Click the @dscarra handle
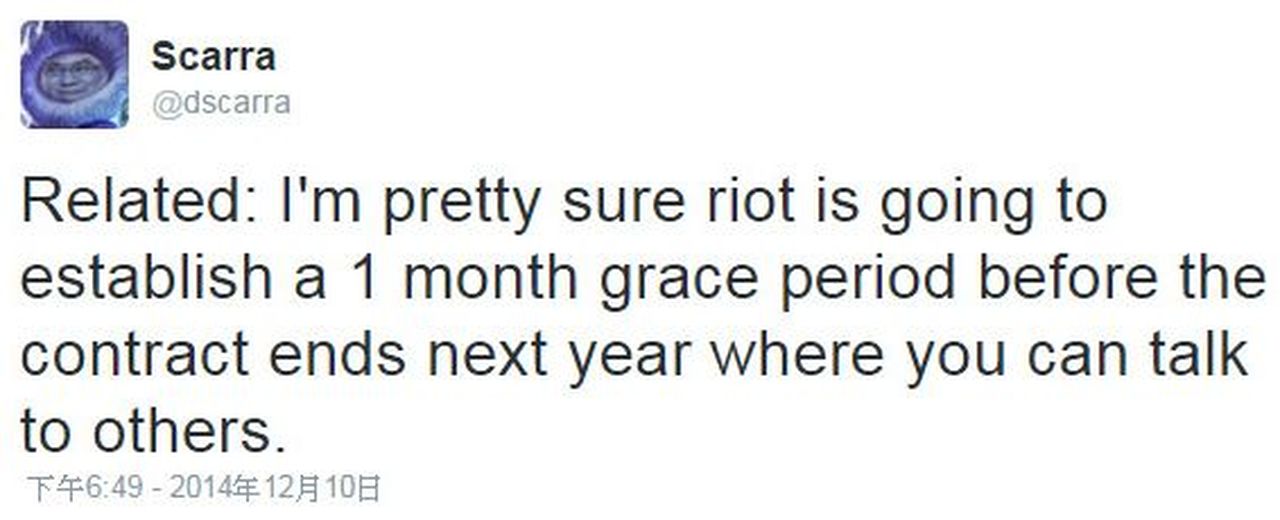 click(x=221, y=102)
